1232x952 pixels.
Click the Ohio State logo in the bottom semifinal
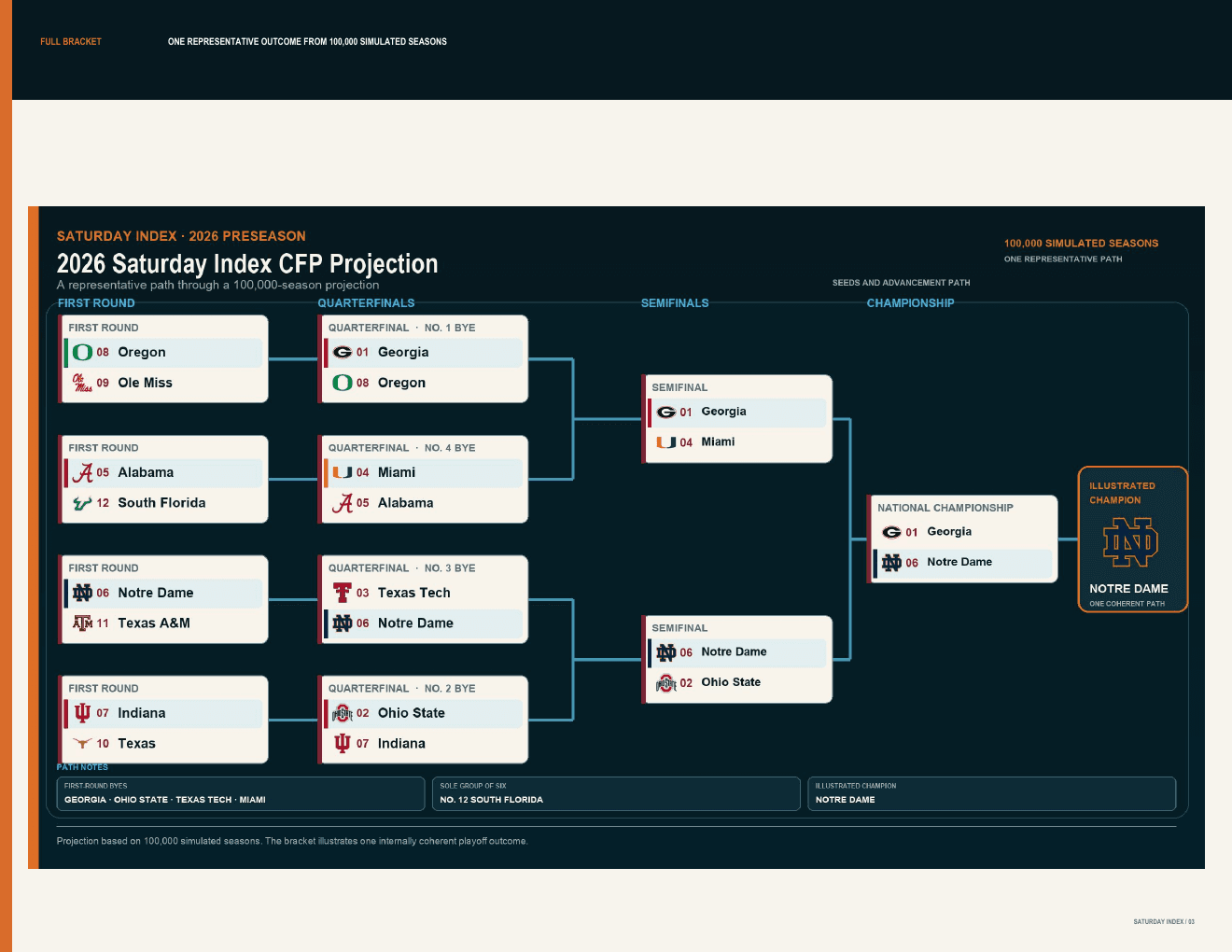[x=666, y=683]
